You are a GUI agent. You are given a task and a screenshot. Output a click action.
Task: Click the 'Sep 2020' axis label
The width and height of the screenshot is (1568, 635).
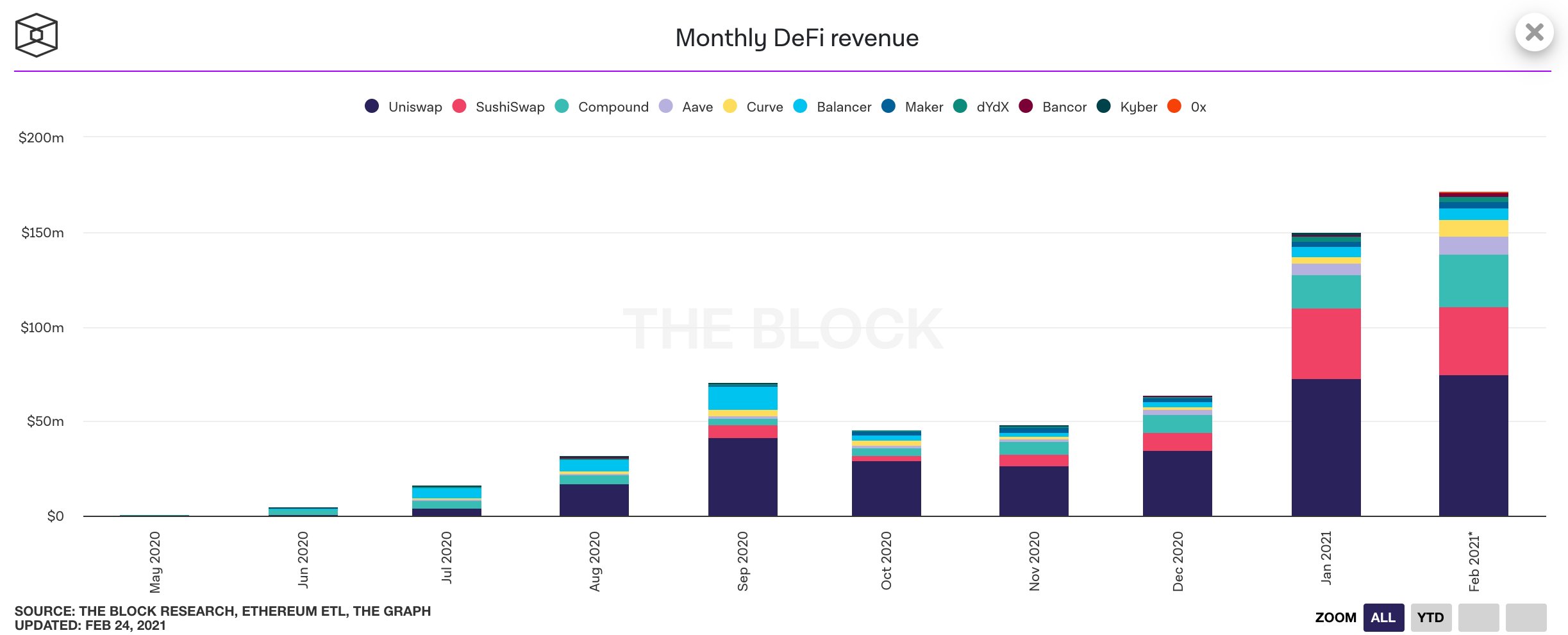click(x=742, y=561)
